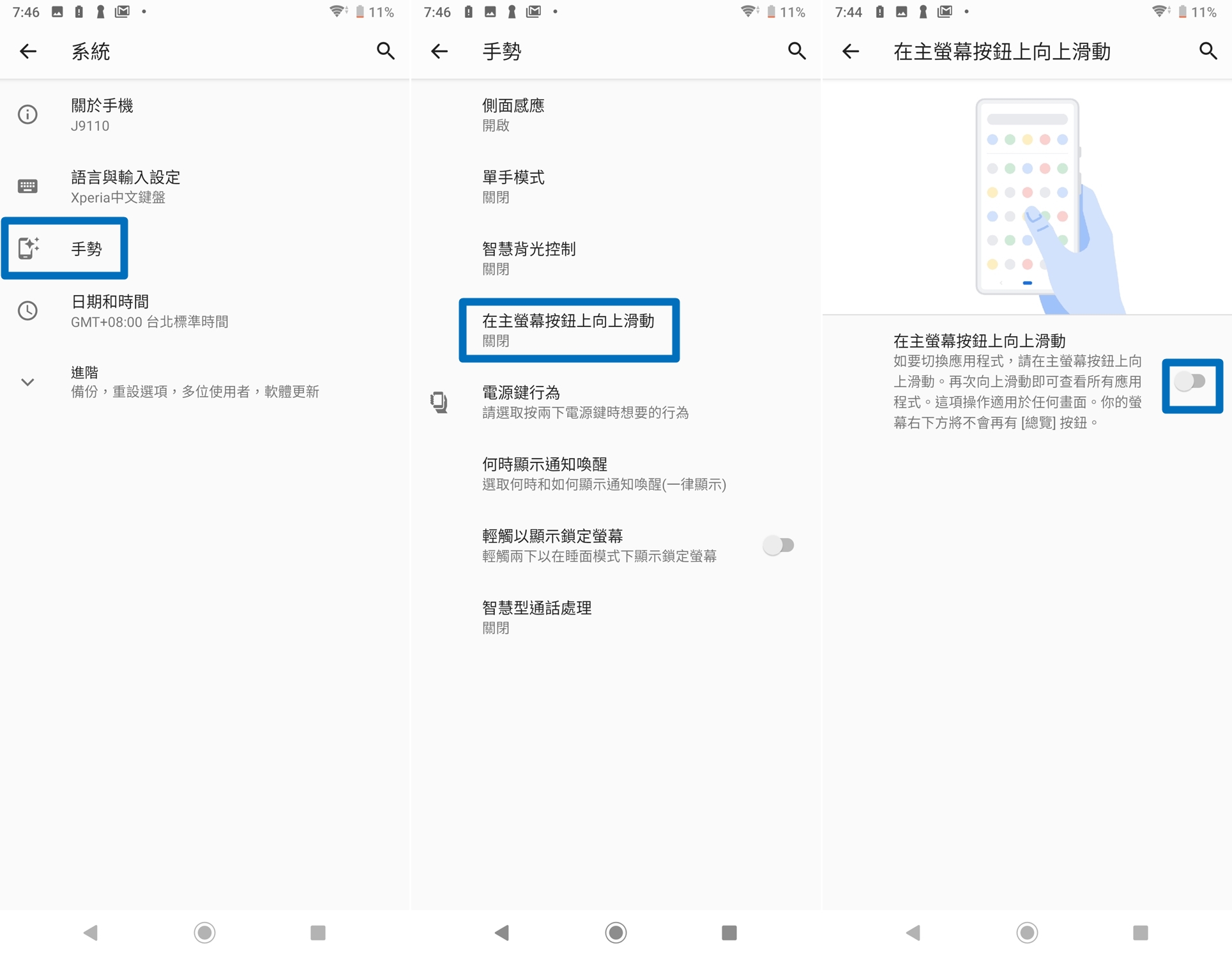This screenshot has width=1232, height=957.
Task: Tap the 手勢 gesture settings icon
Action: point(28,249)
